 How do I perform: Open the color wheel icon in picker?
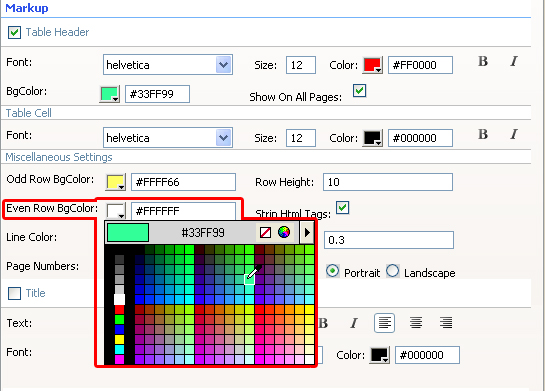[284, 232]
